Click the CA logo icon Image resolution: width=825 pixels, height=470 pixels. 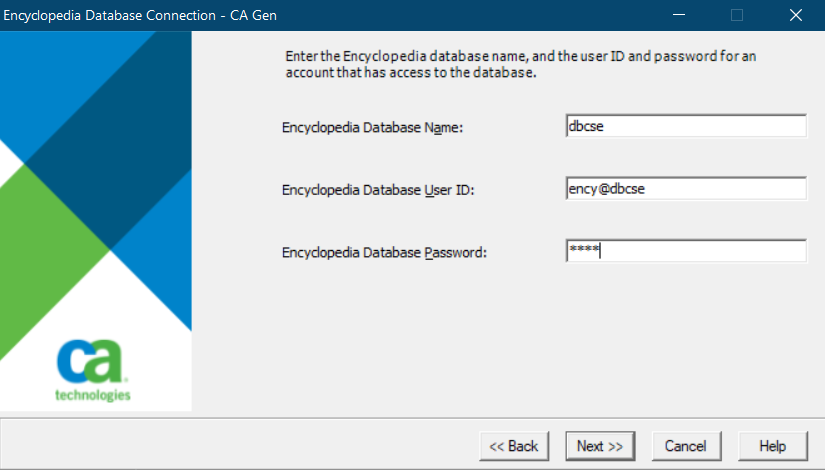pyautogui.click(x=93, y=361)
